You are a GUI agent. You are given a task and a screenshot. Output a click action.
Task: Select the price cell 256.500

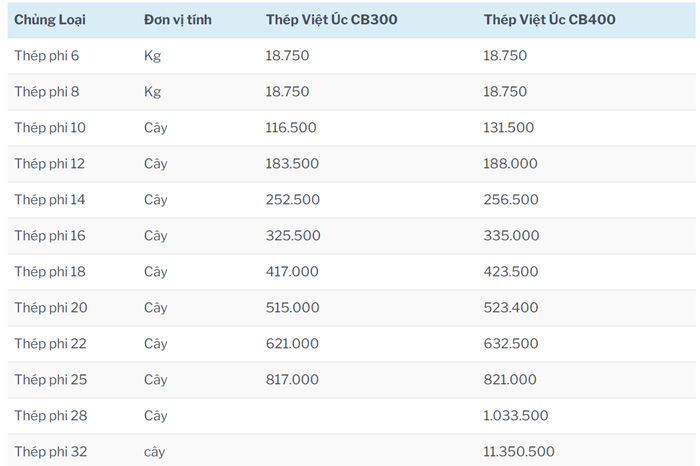pyautogui.click(x=511, y=200)
